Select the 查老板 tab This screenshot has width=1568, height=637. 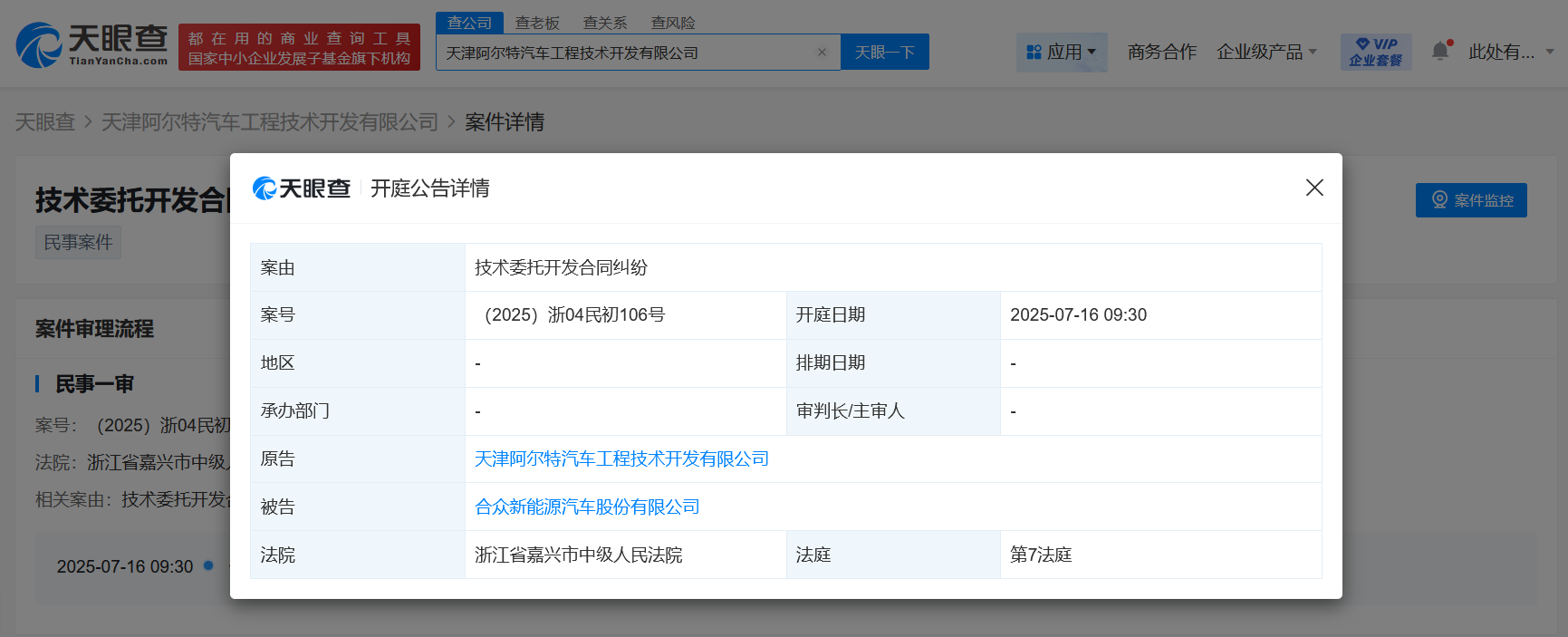537,23
